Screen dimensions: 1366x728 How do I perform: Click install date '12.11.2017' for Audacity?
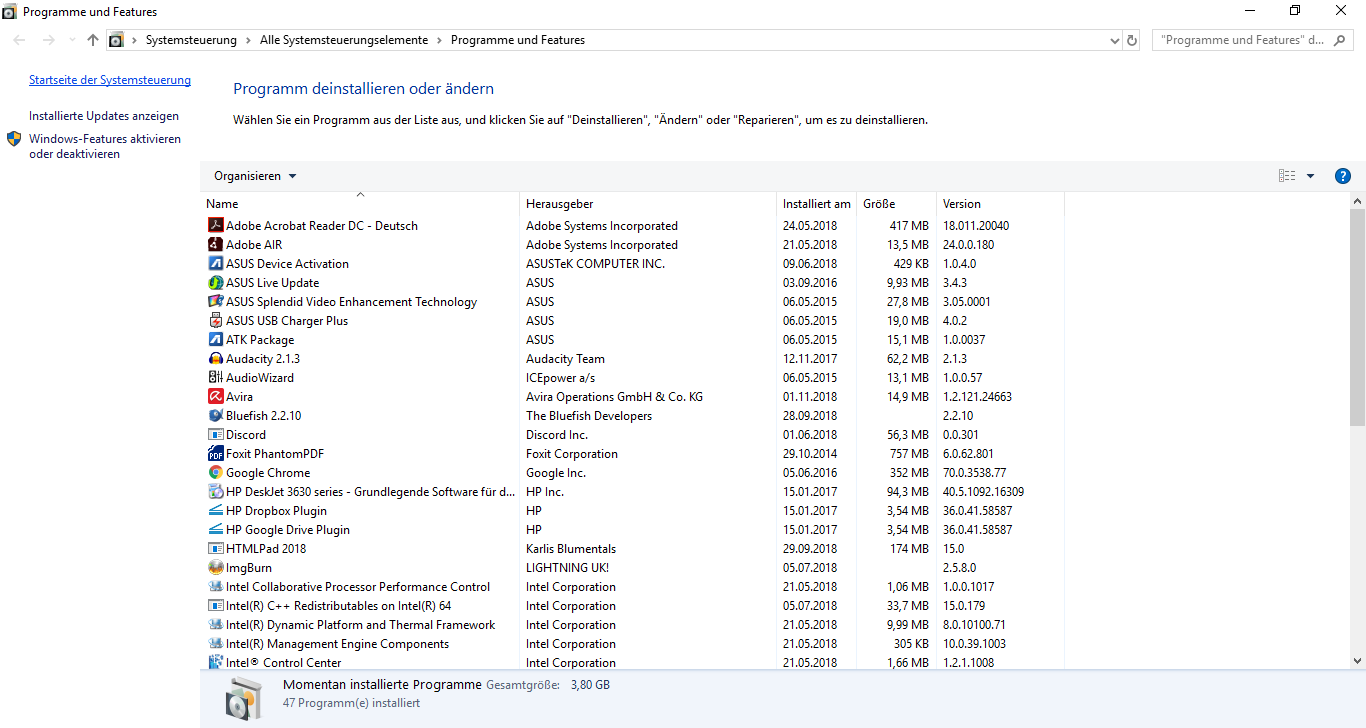810,358
